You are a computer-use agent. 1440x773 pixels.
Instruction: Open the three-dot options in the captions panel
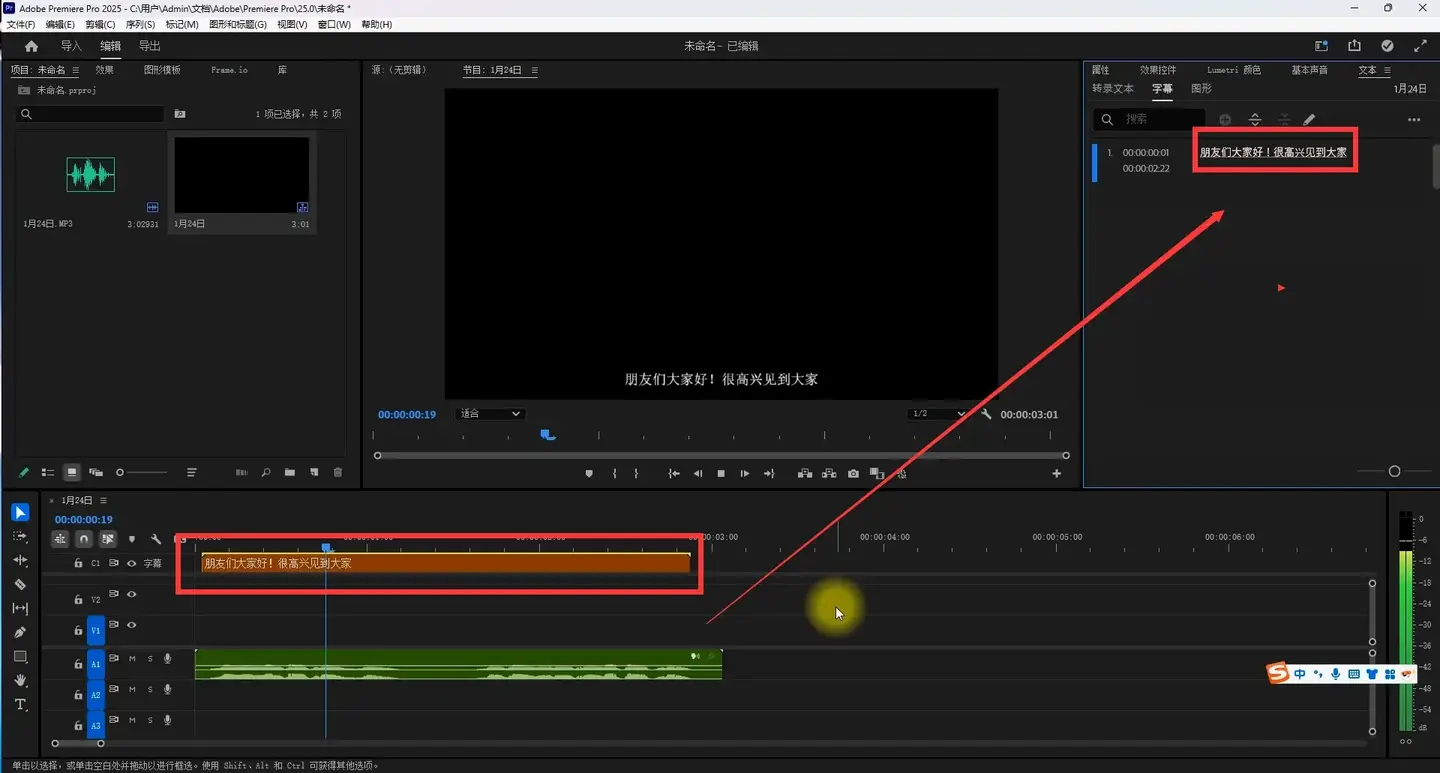tap(1414, 120)
